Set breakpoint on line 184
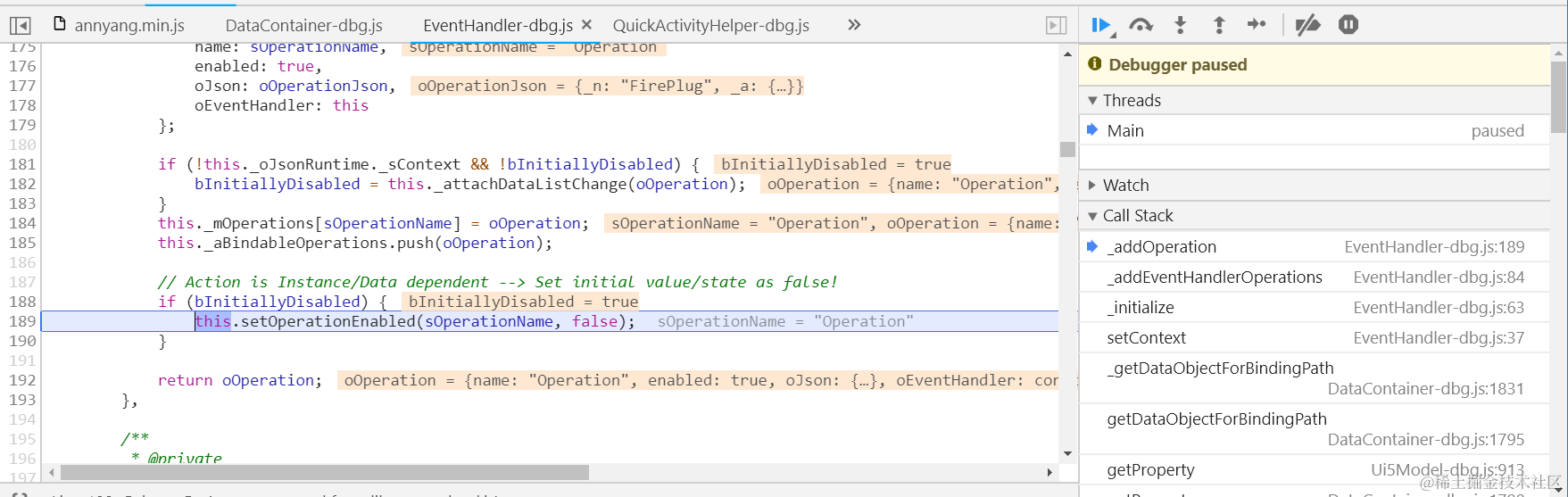Image resolution: width=1568 pixels, height=497 pixels. tap(22, 223)
